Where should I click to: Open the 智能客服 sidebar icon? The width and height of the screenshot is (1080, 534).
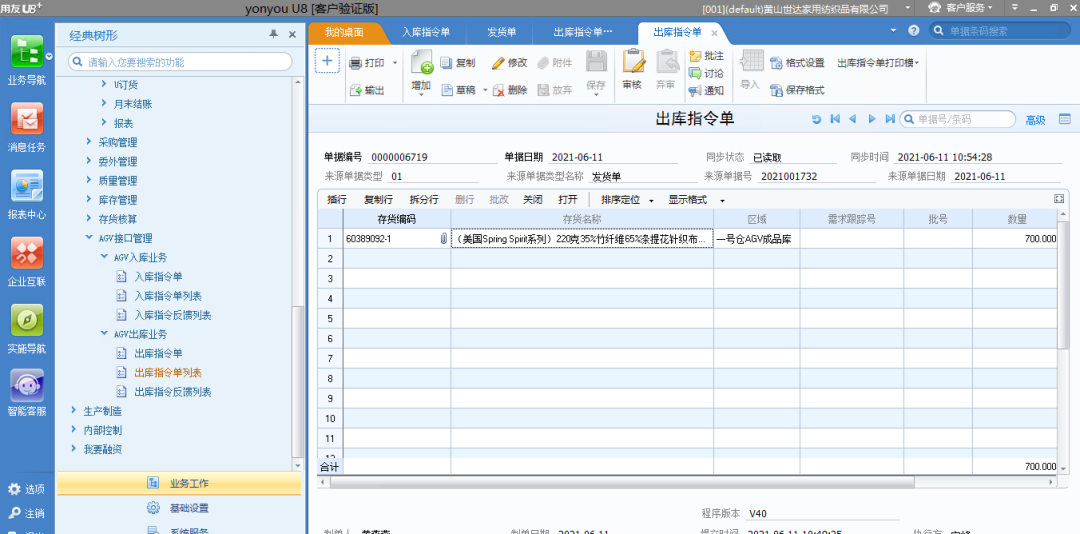tap(27, 386)
